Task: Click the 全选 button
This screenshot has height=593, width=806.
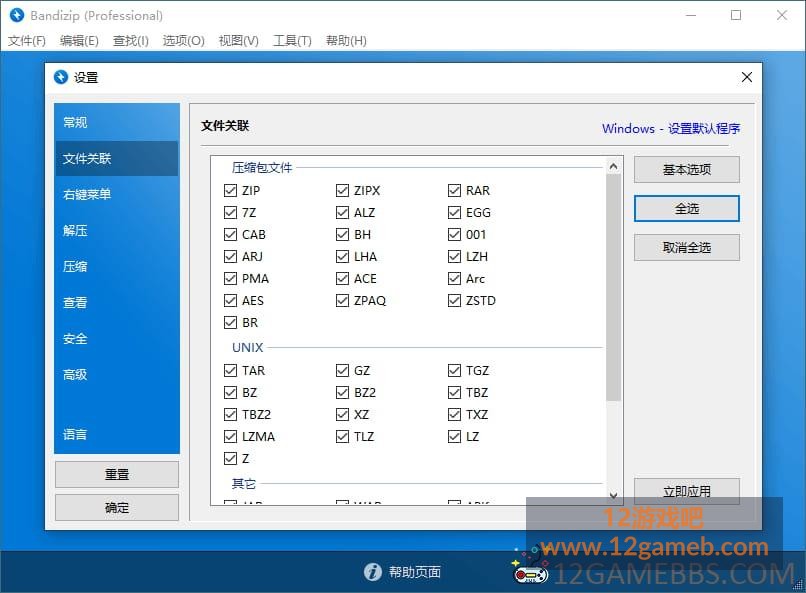Action: [x=687, y=209]
